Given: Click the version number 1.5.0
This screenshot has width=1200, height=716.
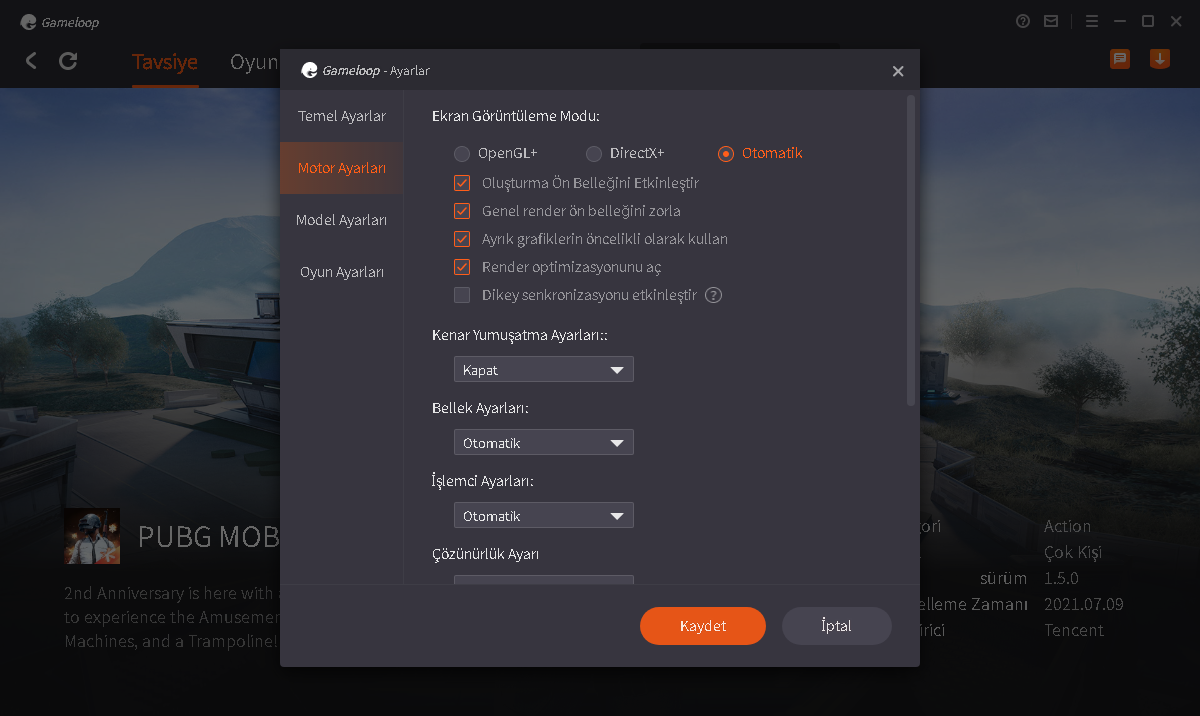Looking at the screenshot, I should click(1062, 578).
